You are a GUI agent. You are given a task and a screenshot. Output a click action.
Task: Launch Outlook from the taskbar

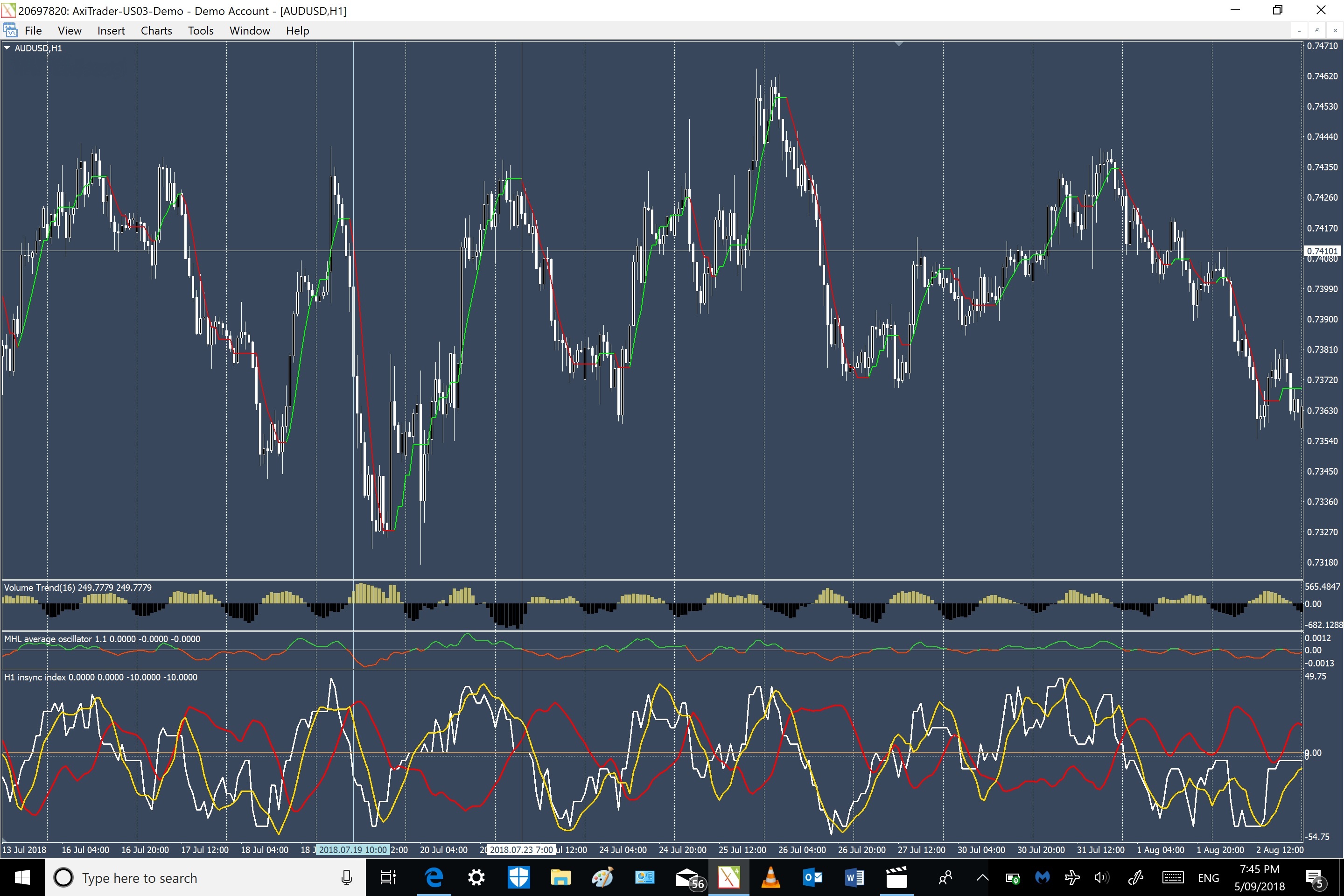(x=812, y=878)
